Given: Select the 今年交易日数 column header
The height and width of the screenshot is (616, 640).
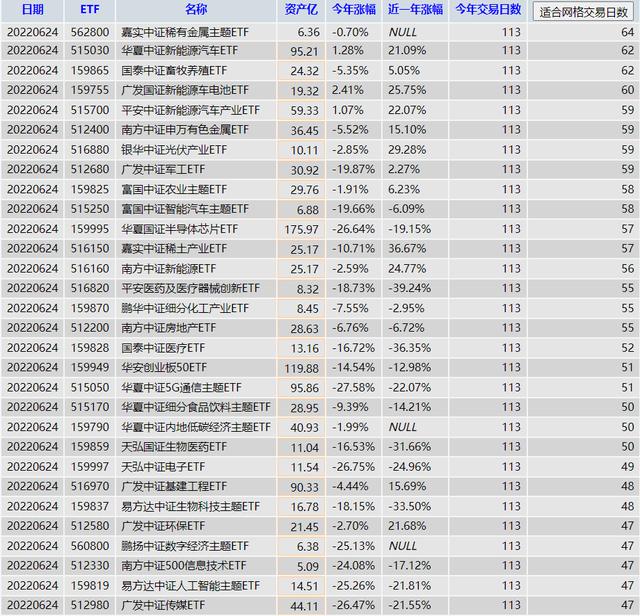Looking at the screenshot, I should click(488, 10).
